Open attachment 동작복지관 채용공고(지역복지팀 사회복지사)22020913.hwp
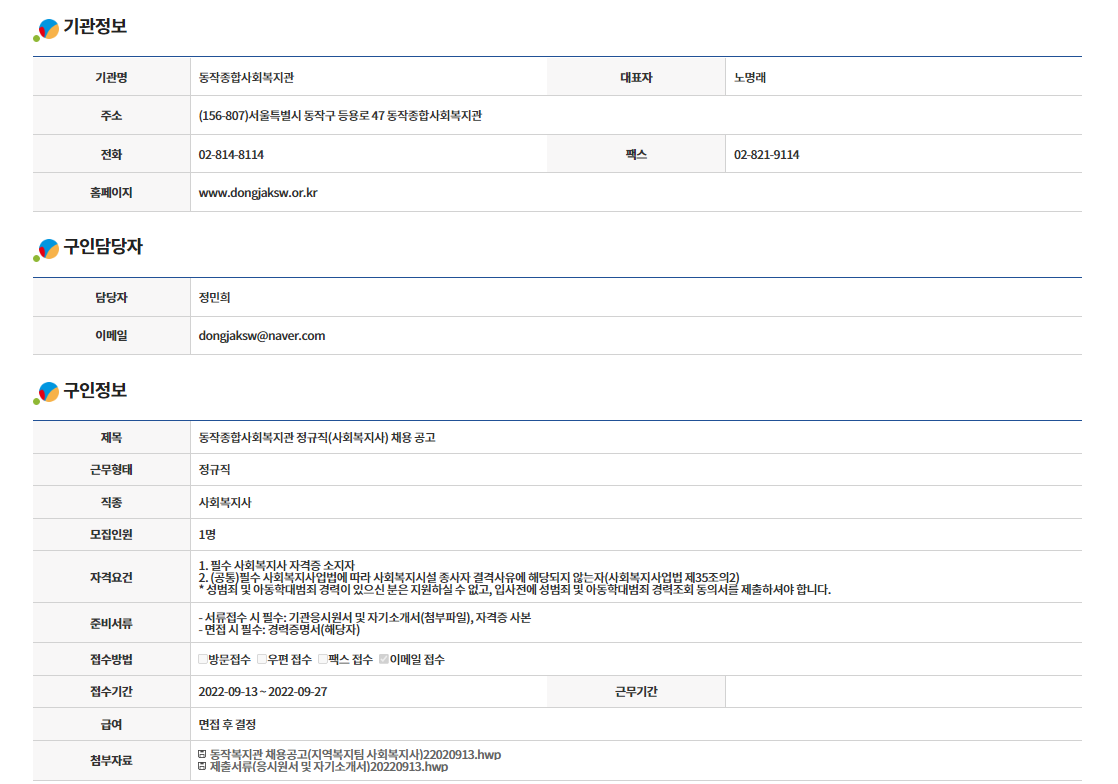Screen dimensions: 1118x784 tap(355, 754)
